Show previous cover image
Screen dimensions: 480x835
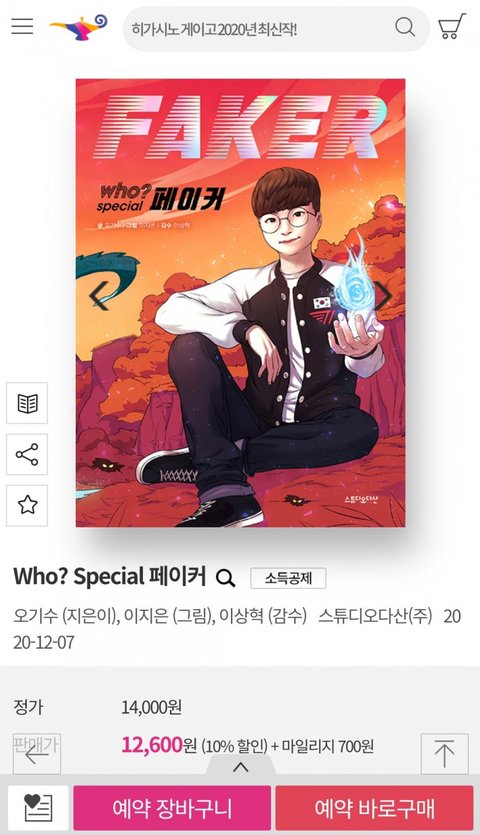tap(99, 296)
